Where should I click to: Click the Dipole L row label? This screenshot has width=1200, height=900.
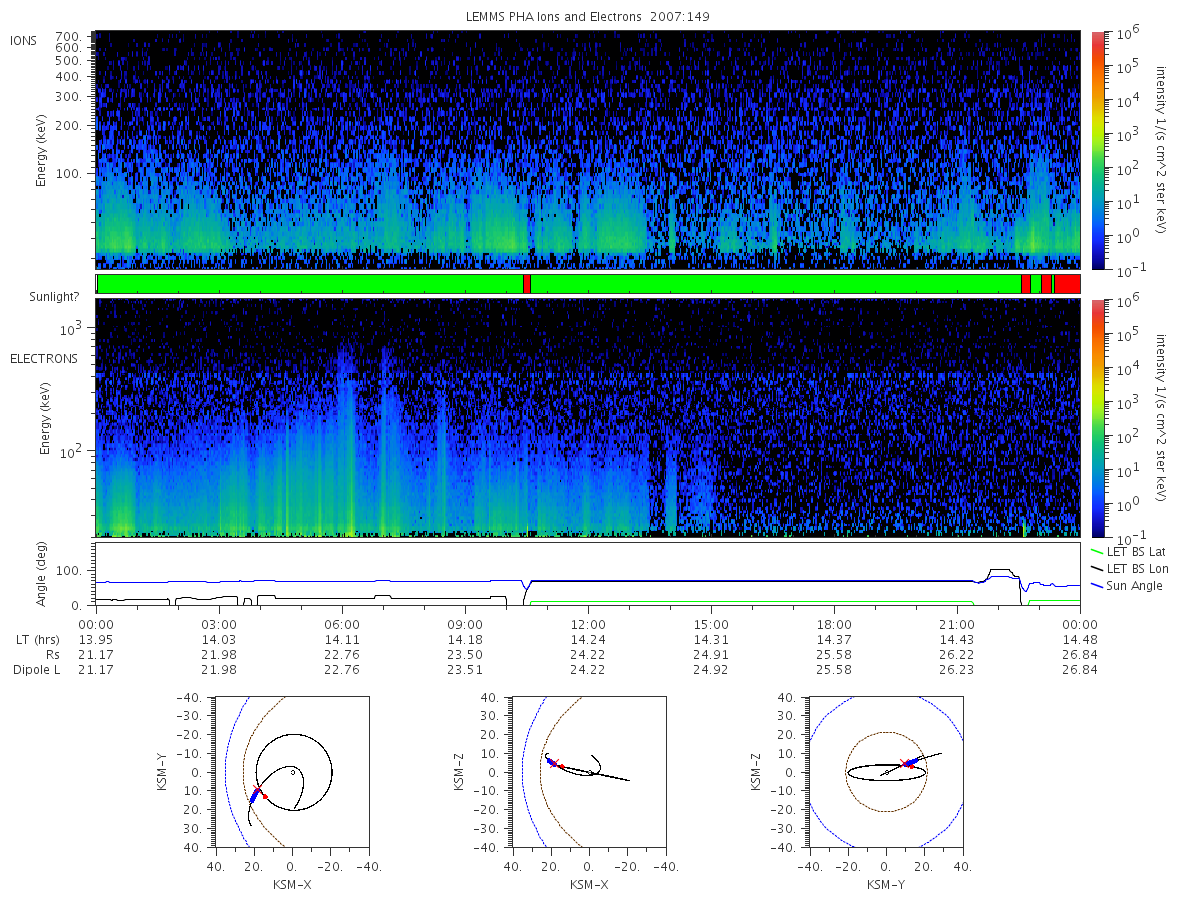[38, 670]
